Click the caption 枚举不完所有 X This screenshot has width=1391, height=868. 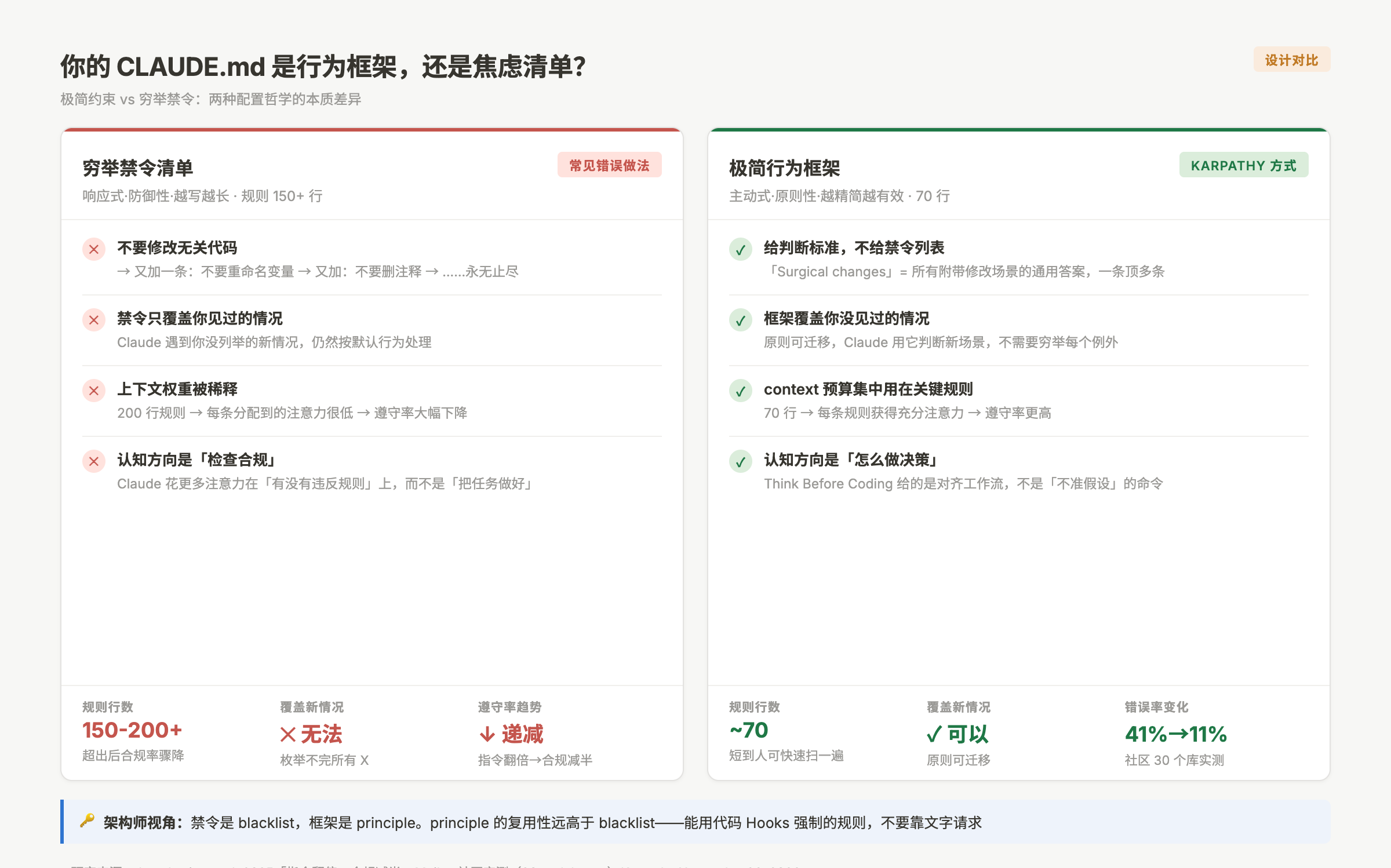pyautogui.click(x=325, y=760)
